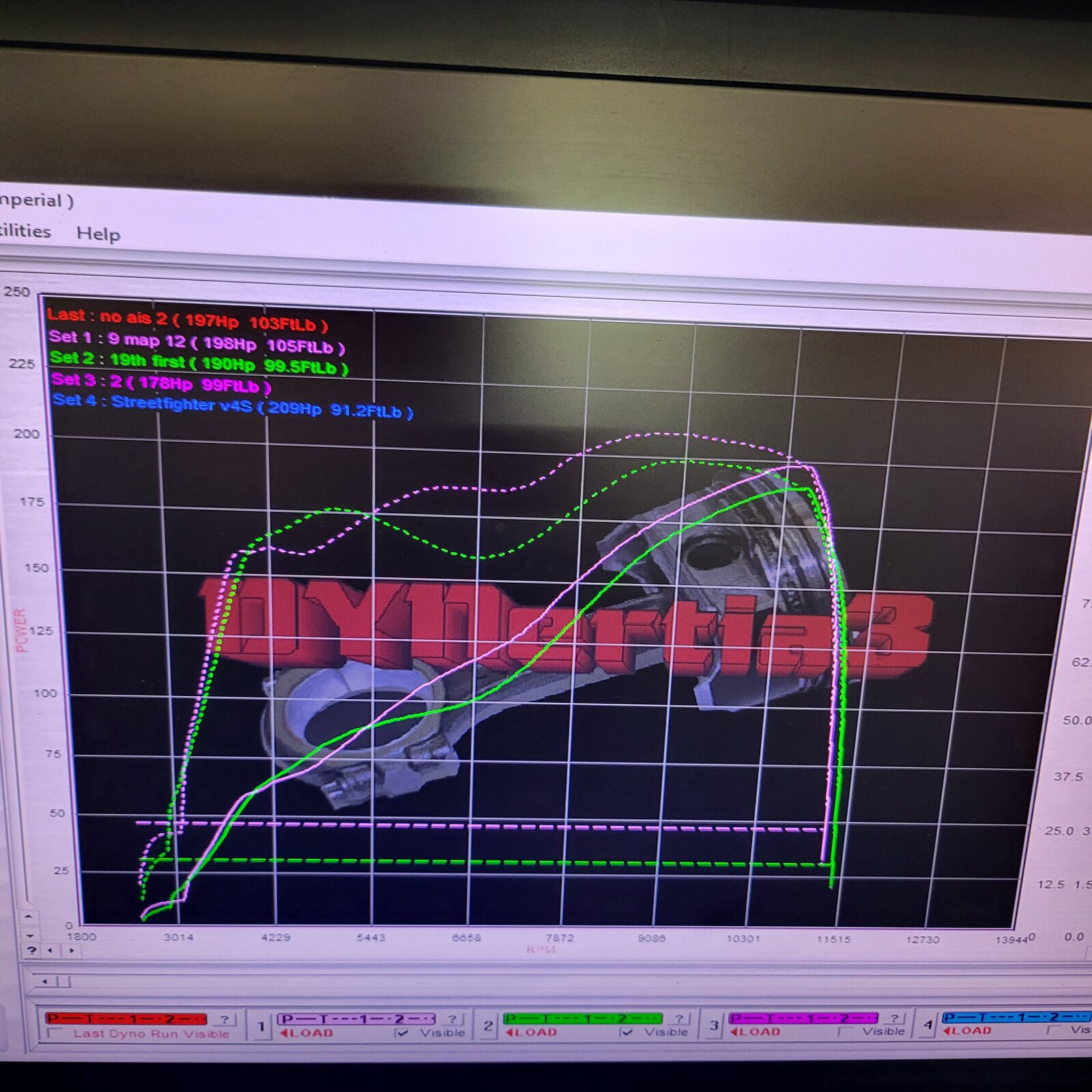Click the graph help question mark below the power axis
The height and width of the screenshot is (1092, 1092).
31,950
